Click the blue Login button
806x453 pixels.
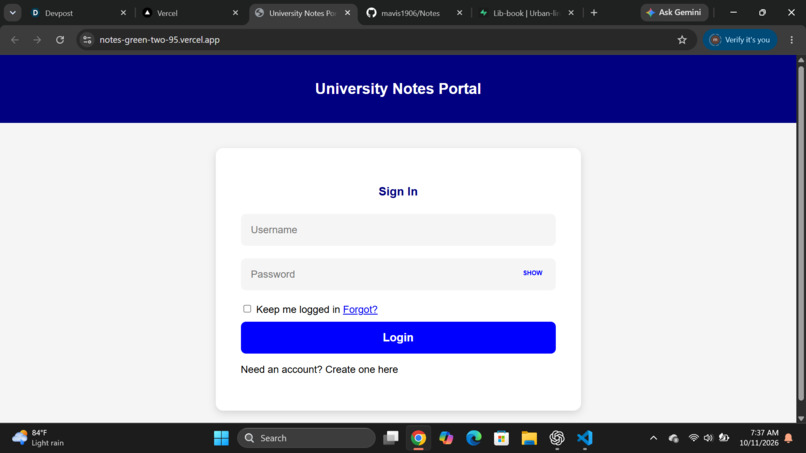(398, 337)
